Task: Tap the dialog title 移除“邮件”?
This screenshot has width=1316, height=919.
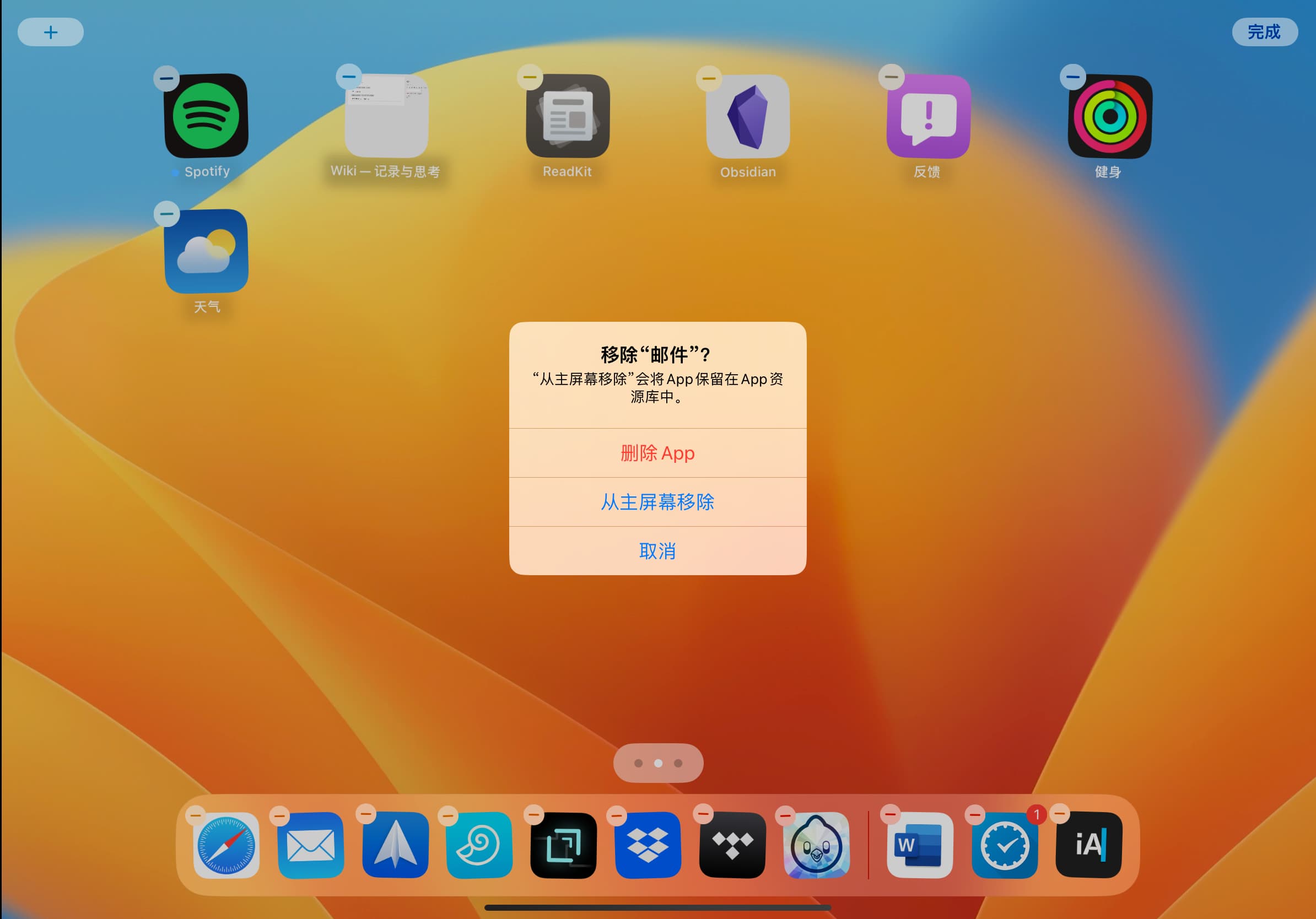Action: tap(656, 355)
